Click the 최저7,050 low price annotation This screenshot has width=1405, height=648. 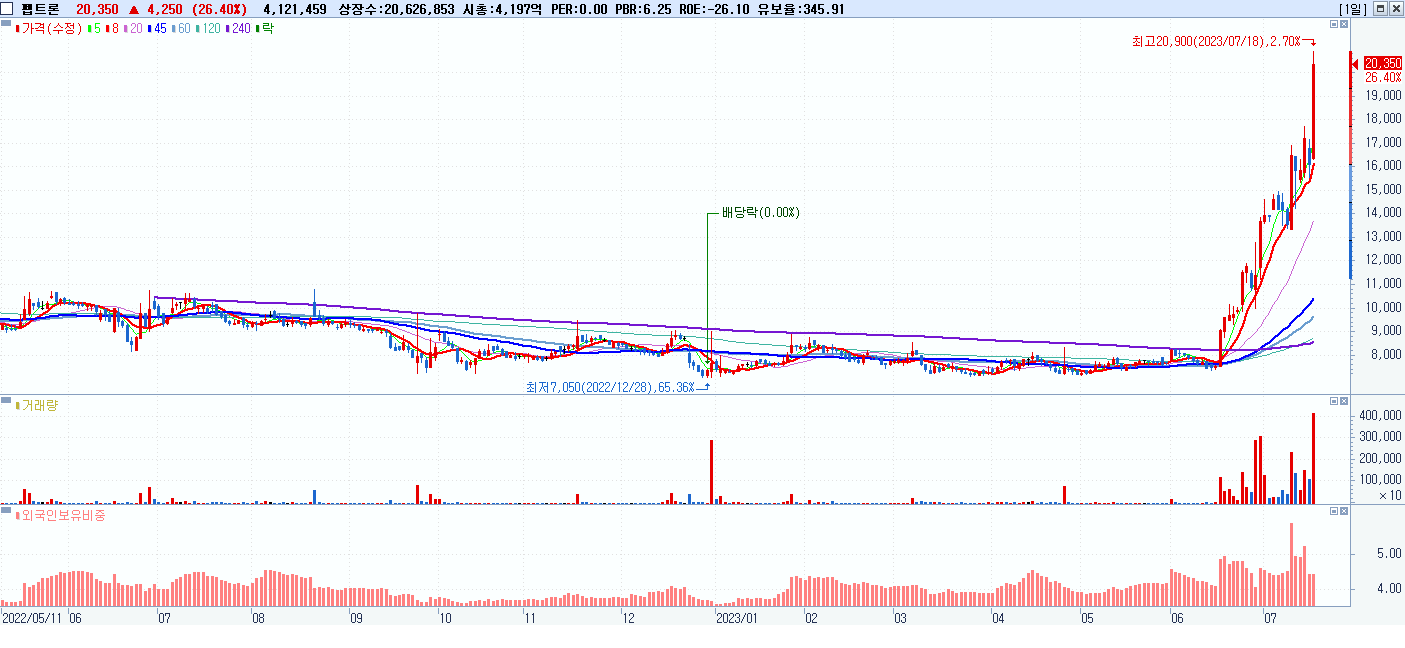(x=610, y=387)
